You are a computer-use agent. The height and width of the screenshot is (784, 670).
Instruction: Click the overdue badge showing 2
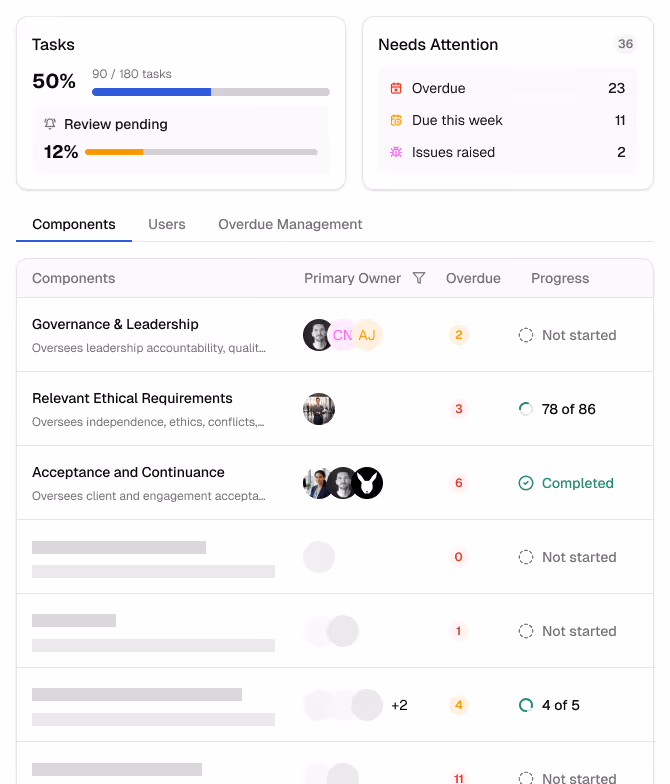point(458,335)
